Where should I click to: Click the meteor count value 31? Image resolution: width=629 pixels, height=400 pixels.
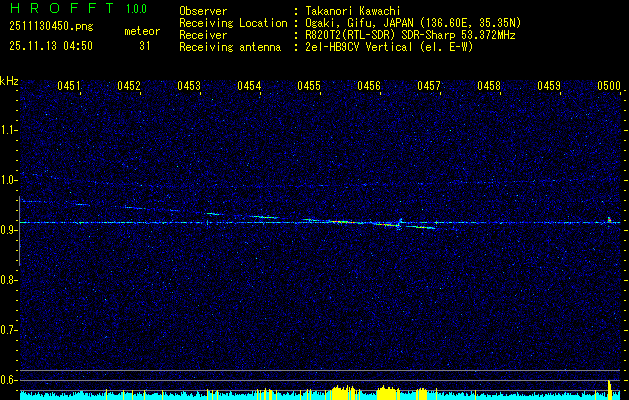click(144, 45)
